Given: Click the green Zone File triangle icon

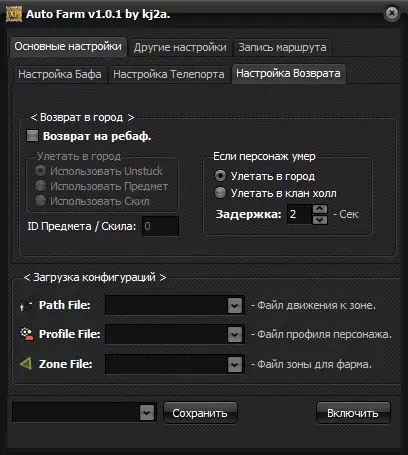Looking at the screenshot, I should [26, 363].
